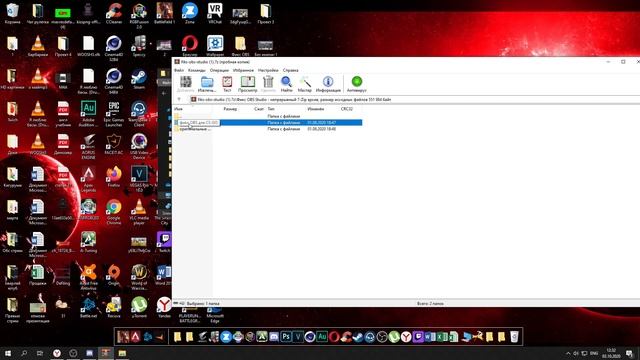Click the Delete (Удалить) trash bin icon

(x=268, y=84)
